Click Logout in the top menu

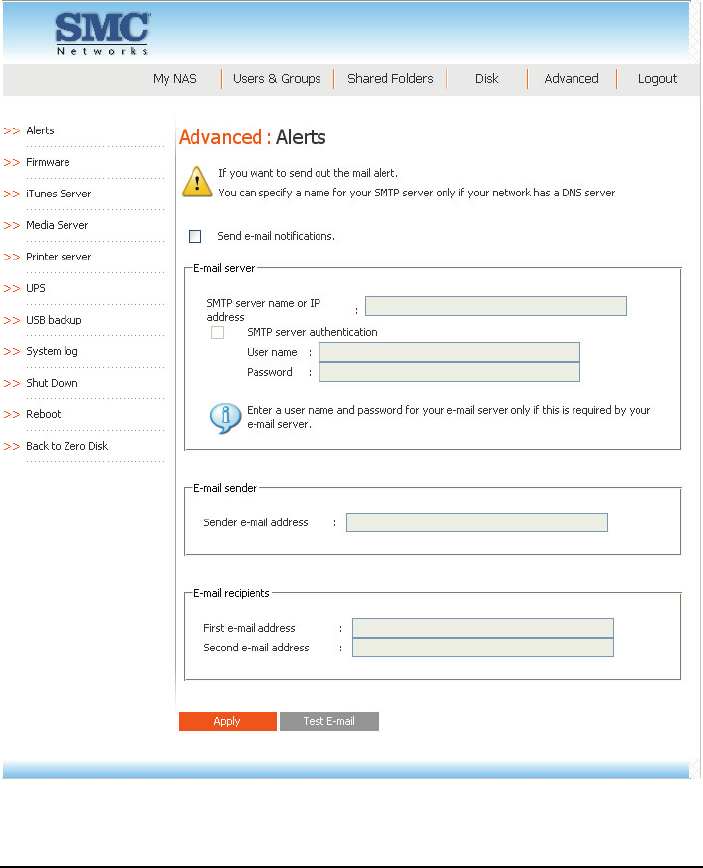(x=657, y=79)
